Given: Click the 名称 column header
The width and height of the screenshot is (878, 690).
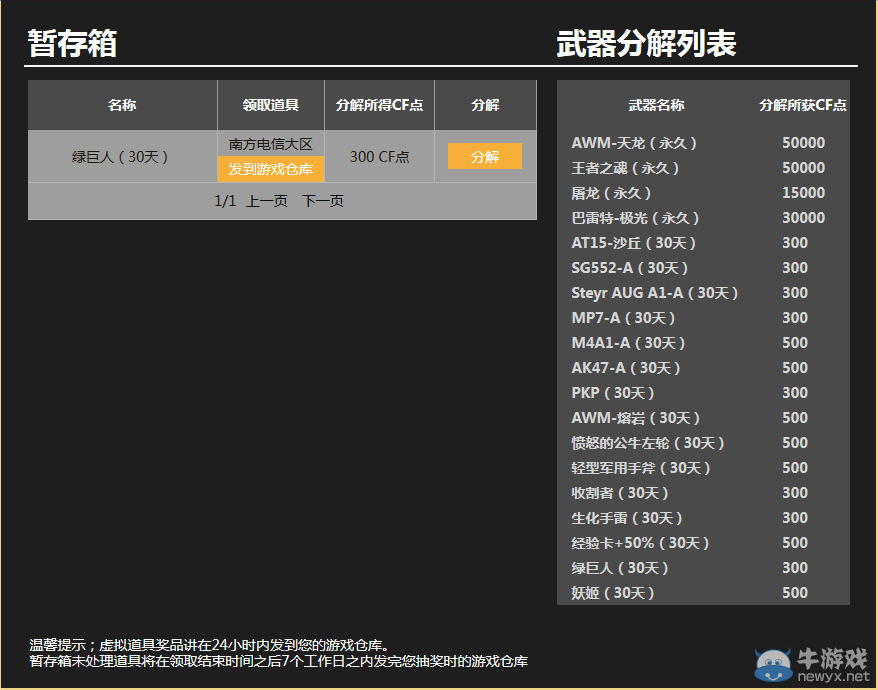Looking at the screenshot, I should (122, 104).
